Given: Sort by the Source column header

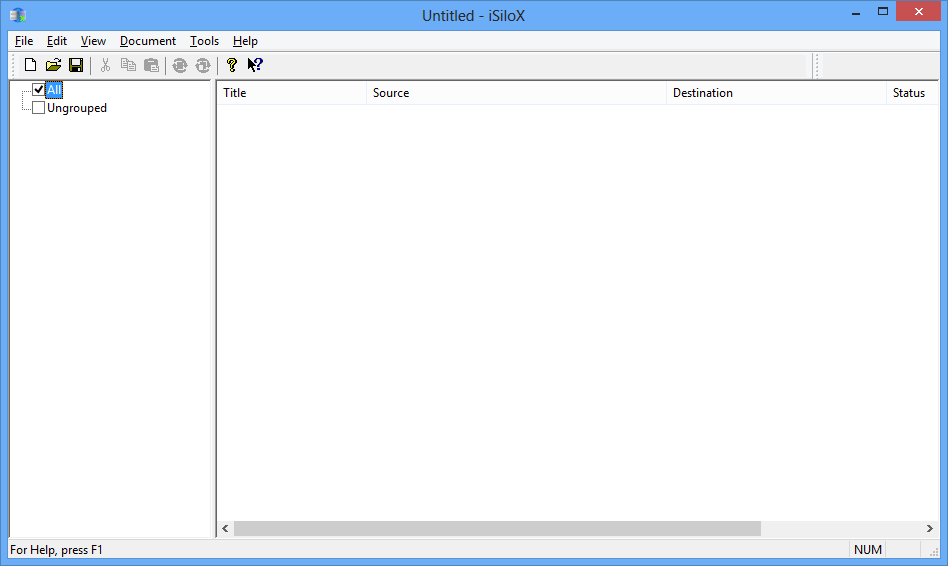Looking at the screenshot, I should [516, 93].
